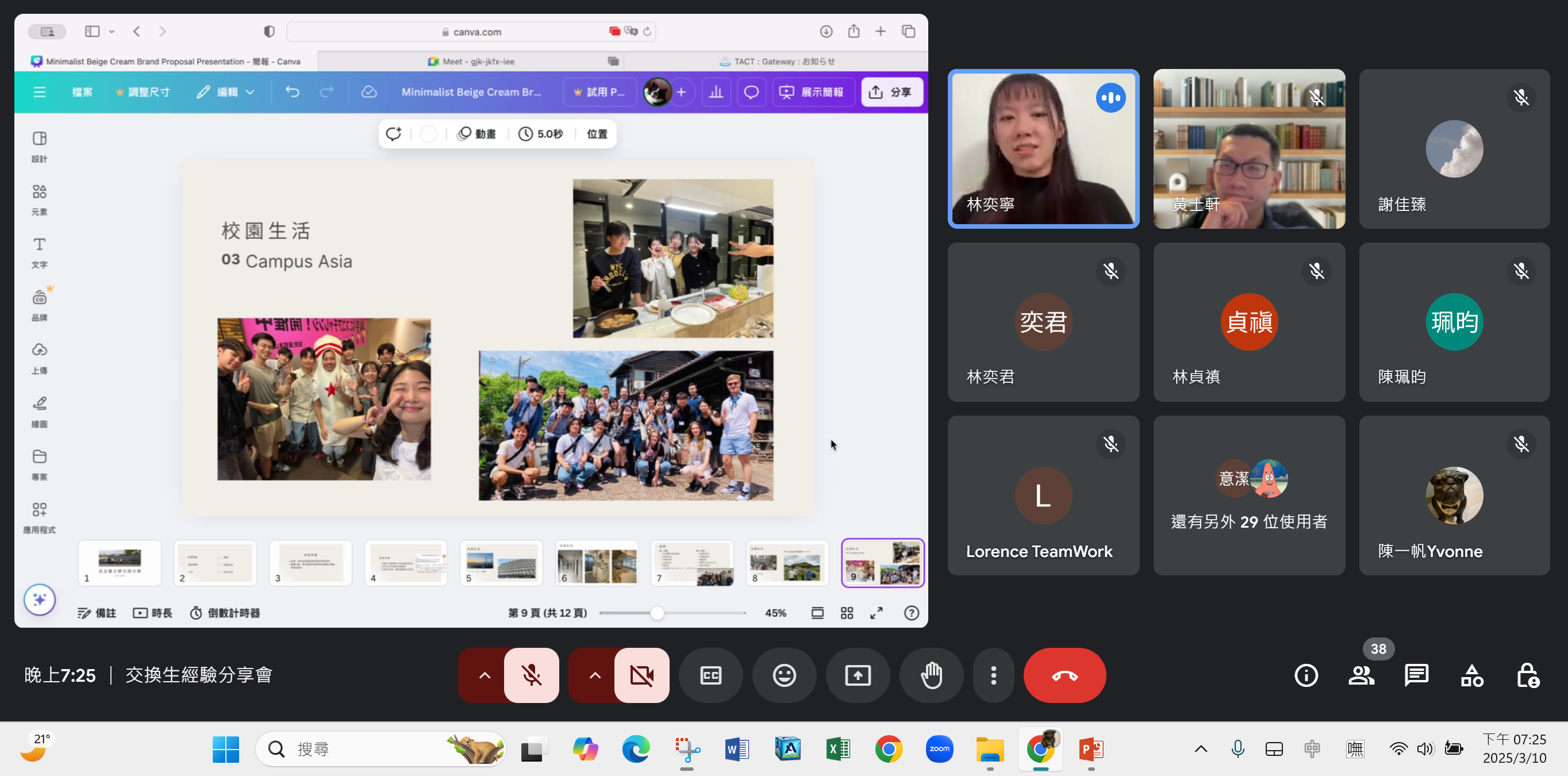This screenshot has height=776, width=1568.
Task: Open the Canva hamburger menu
Action: click(x=40, y=92)
